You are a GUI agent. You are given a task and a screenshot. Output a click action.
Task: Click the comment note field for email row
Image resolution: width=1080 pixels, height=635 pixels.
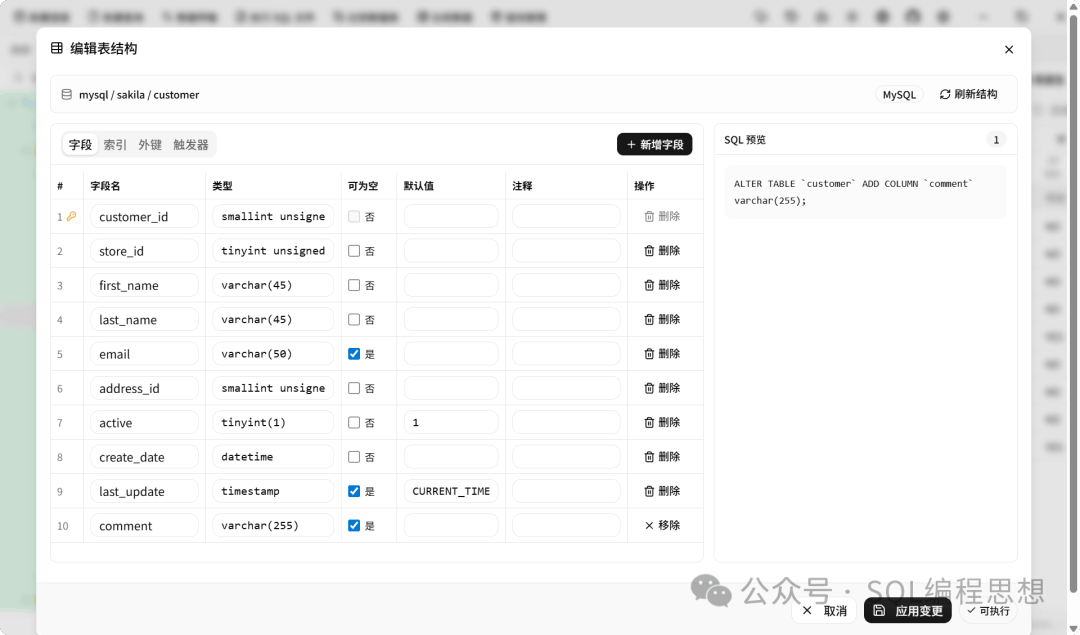coord(565,354)
